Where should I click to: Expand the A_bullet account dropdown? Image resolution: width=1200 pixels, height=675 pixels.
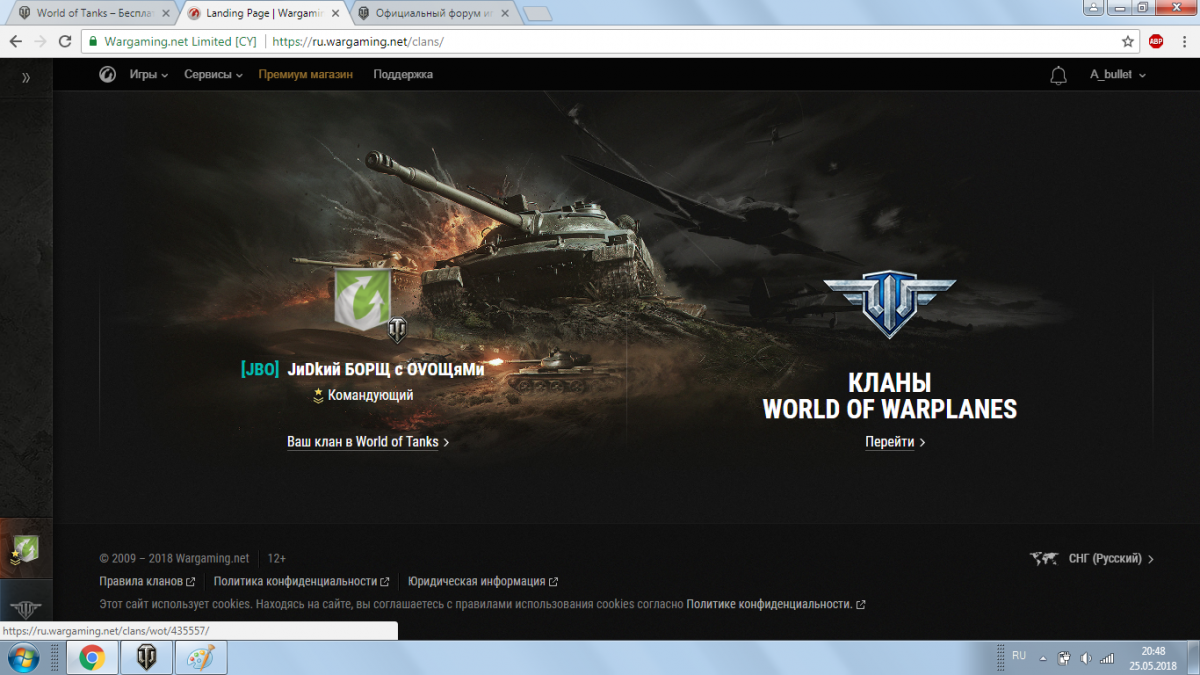pos(1118,75)
